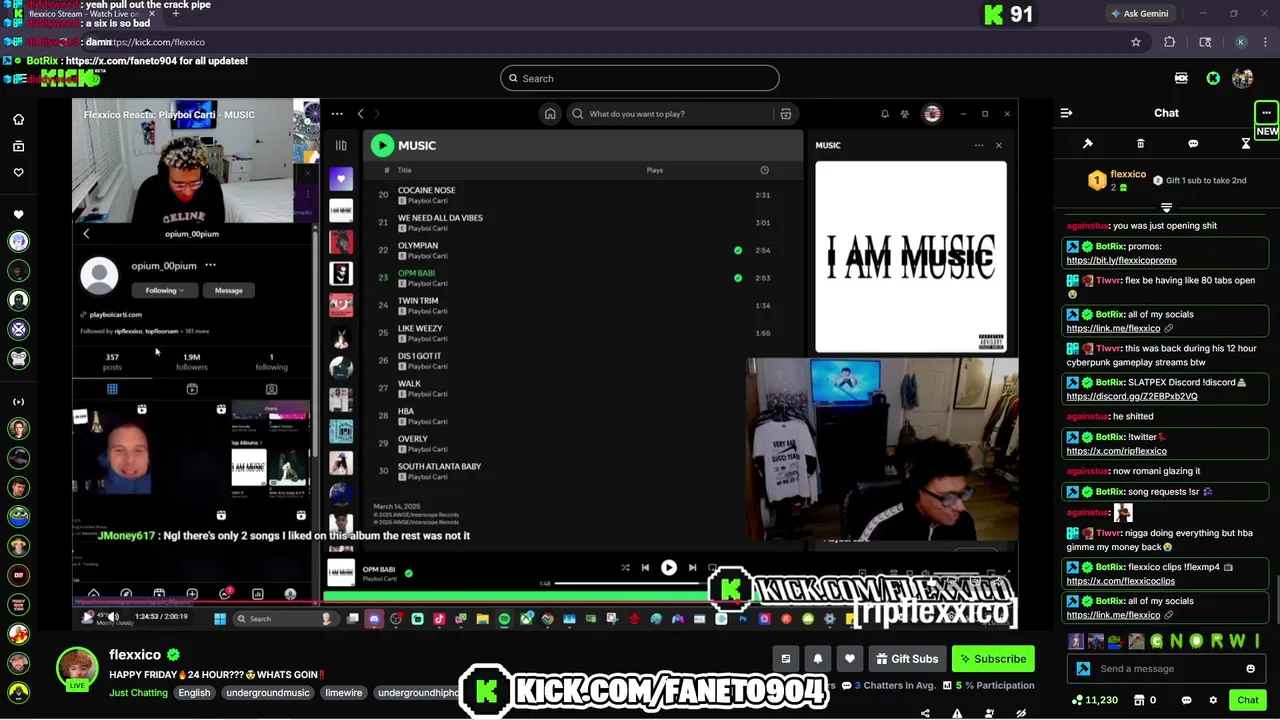Collapse the chat panel with arrow icon

pyautogui.click(x=1066, y=113)
